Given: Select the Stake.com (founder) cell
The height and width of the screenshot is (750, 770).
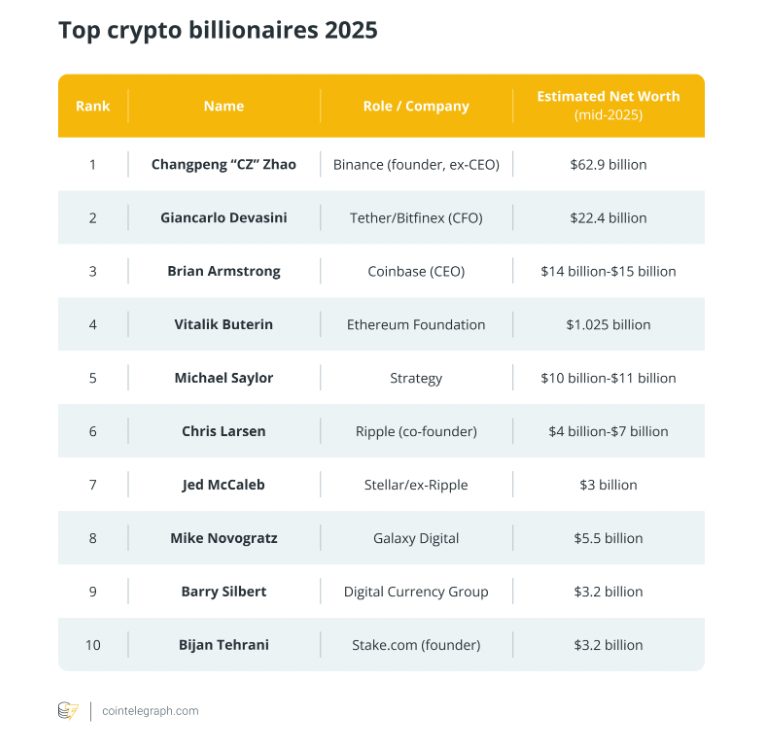Looking at the screenshot, I should tap(416, 645).
